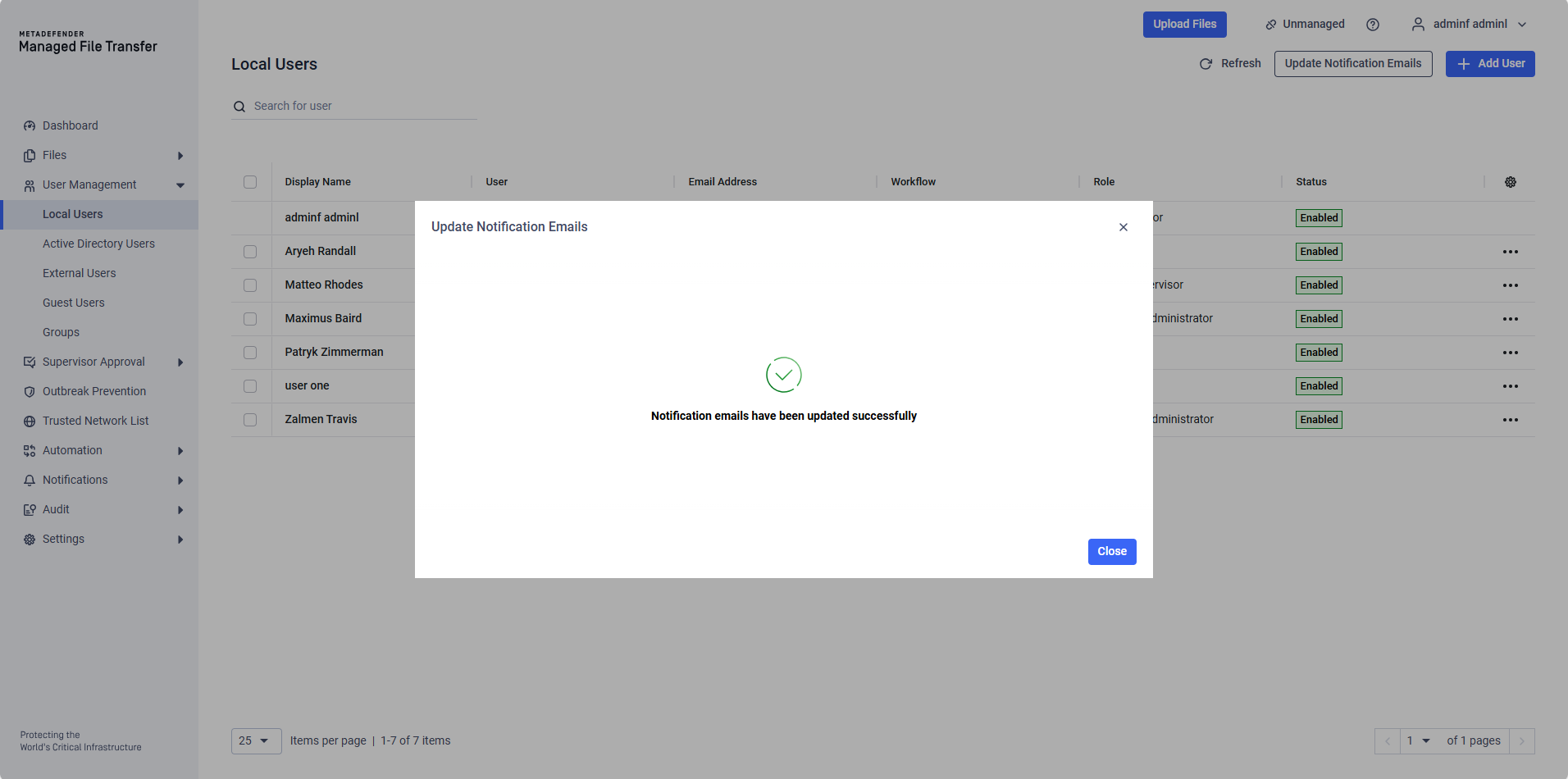Open the column settings gear above the table
Screen dimensions: 1568x779
pyautogui.click(x=1511, y=181)
